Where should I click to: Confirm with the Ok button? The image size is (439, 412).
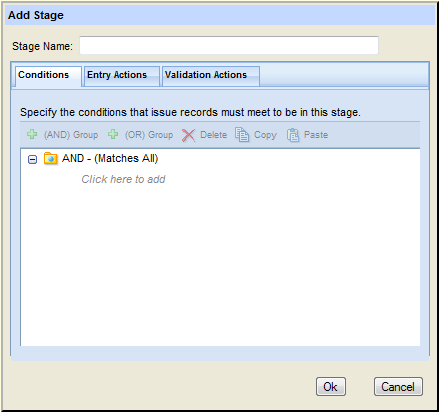tap(331, 387)
